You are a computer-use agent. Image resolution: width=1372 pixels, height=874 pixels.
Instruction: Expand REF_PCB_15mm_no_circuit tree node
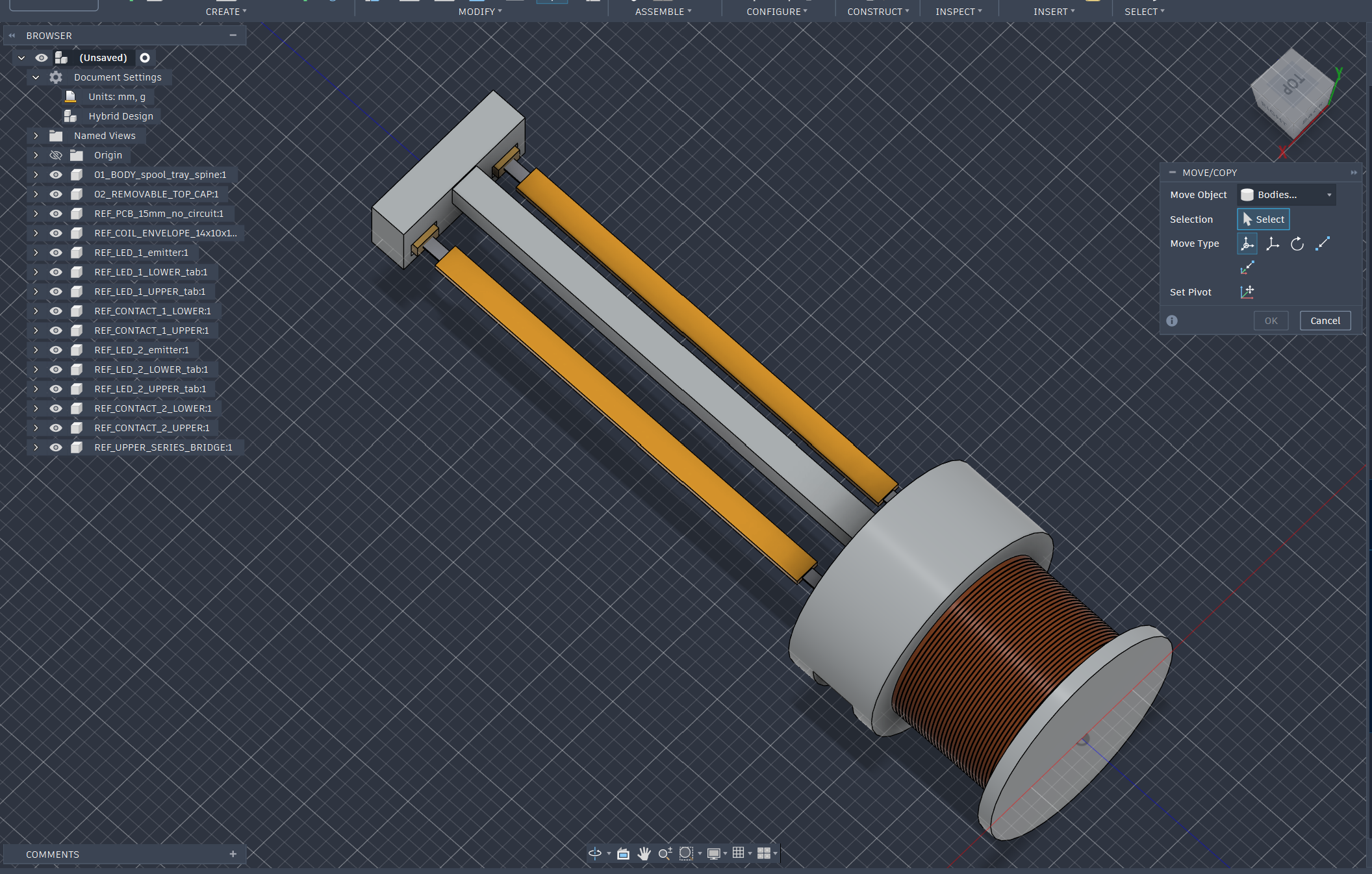pyautogui.click(x=36, y=214)
